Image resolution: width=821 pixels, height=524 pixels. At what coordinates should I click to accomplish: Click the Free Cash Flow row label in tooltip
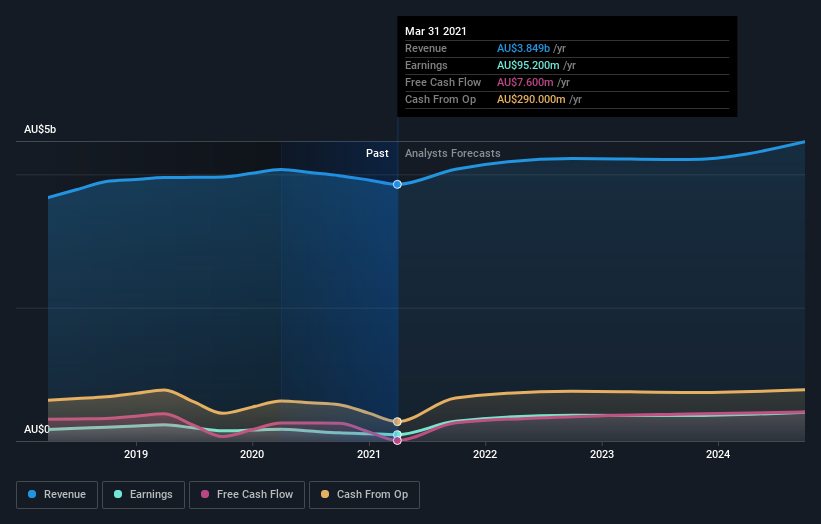tap(443, 82)
